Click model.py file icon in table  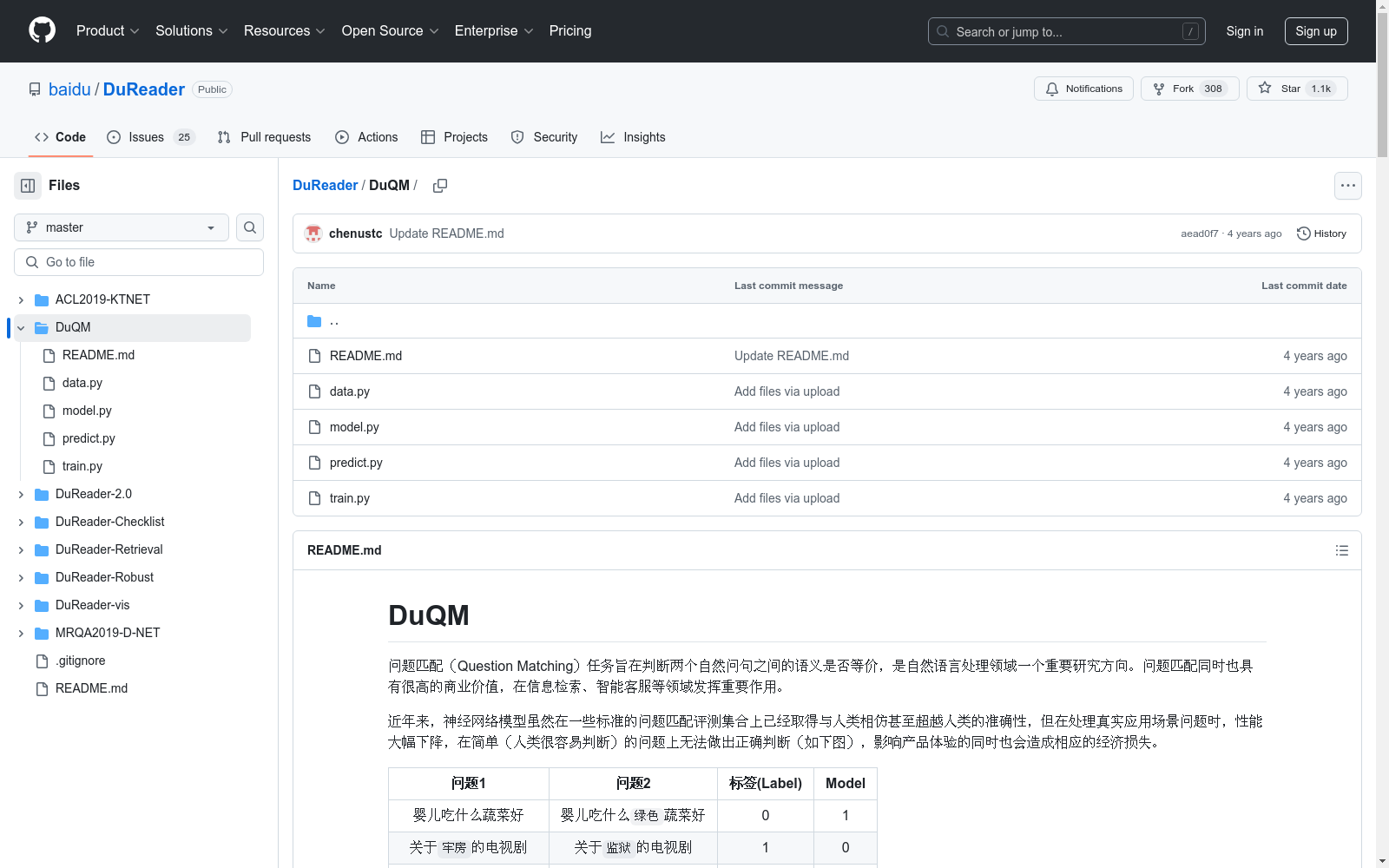314,427
